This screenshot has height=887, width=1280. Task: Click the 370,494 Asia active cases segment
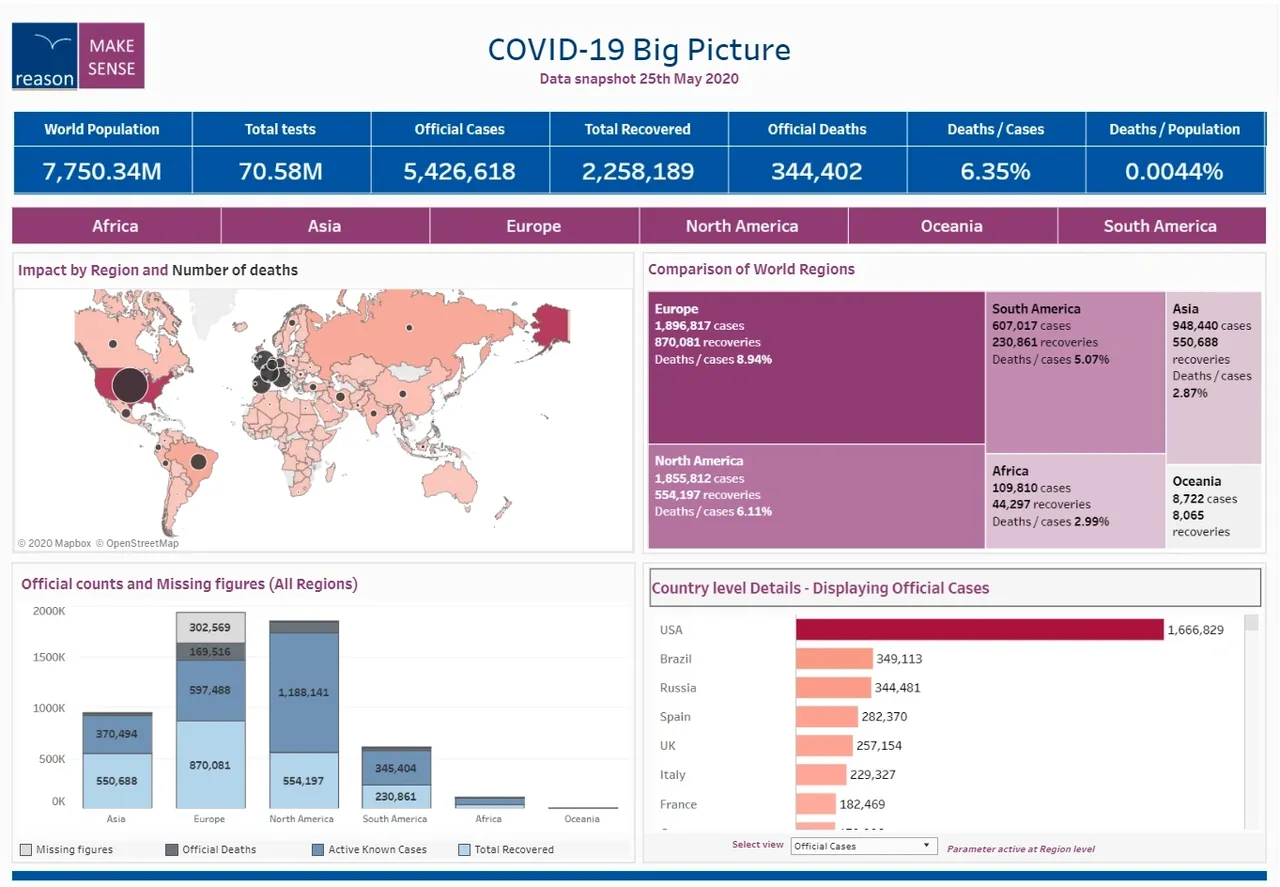pos(117,735)
